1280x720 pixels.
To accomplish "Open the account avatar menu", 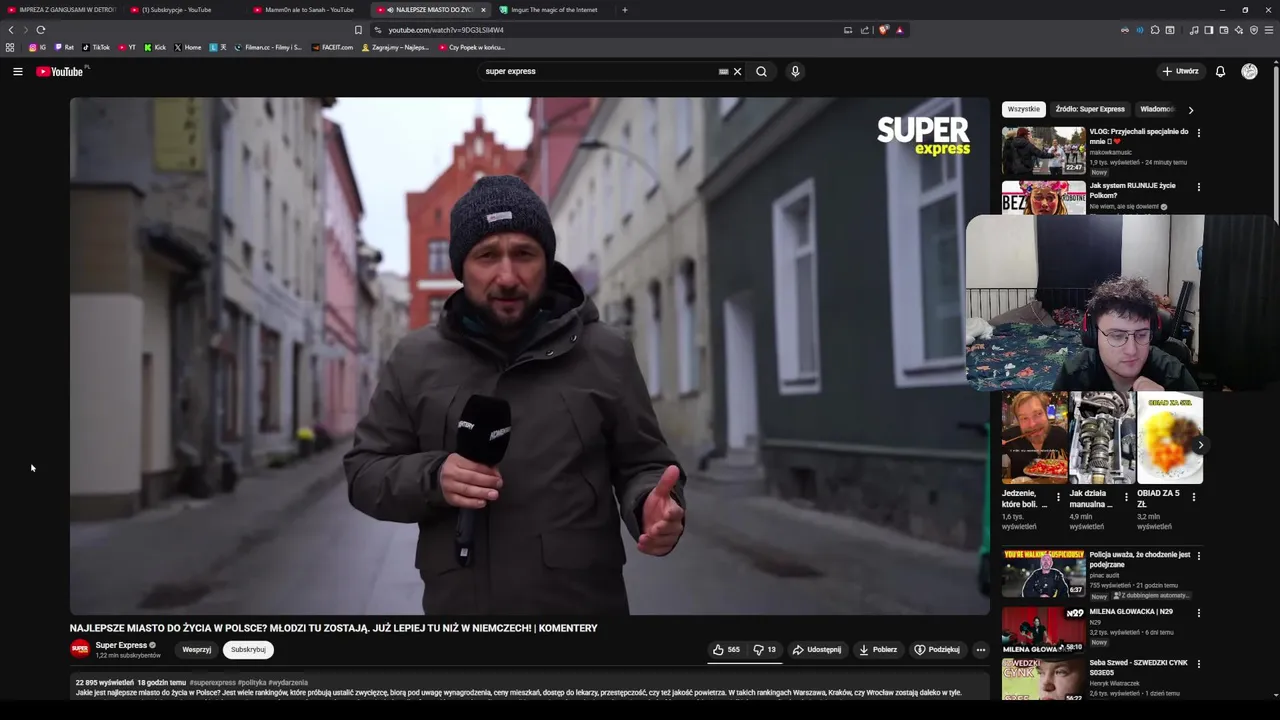I will [x=1249, y=71].
